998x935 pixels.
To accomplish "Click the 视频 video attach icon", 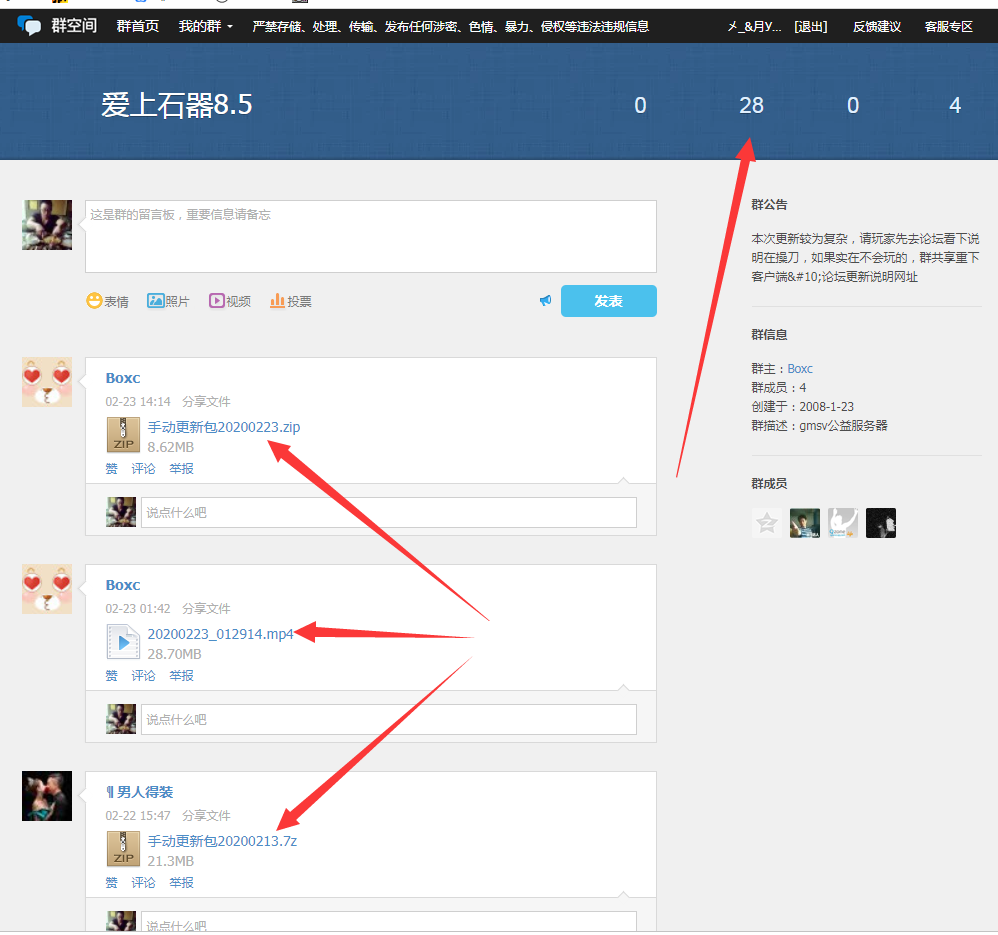I will click(x=217, y=301).
